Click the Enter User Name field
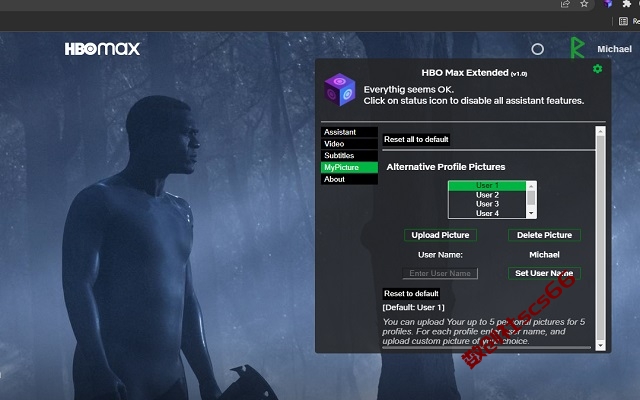The height and width of the screenshot is (400, 640). (x=440, y=273)
